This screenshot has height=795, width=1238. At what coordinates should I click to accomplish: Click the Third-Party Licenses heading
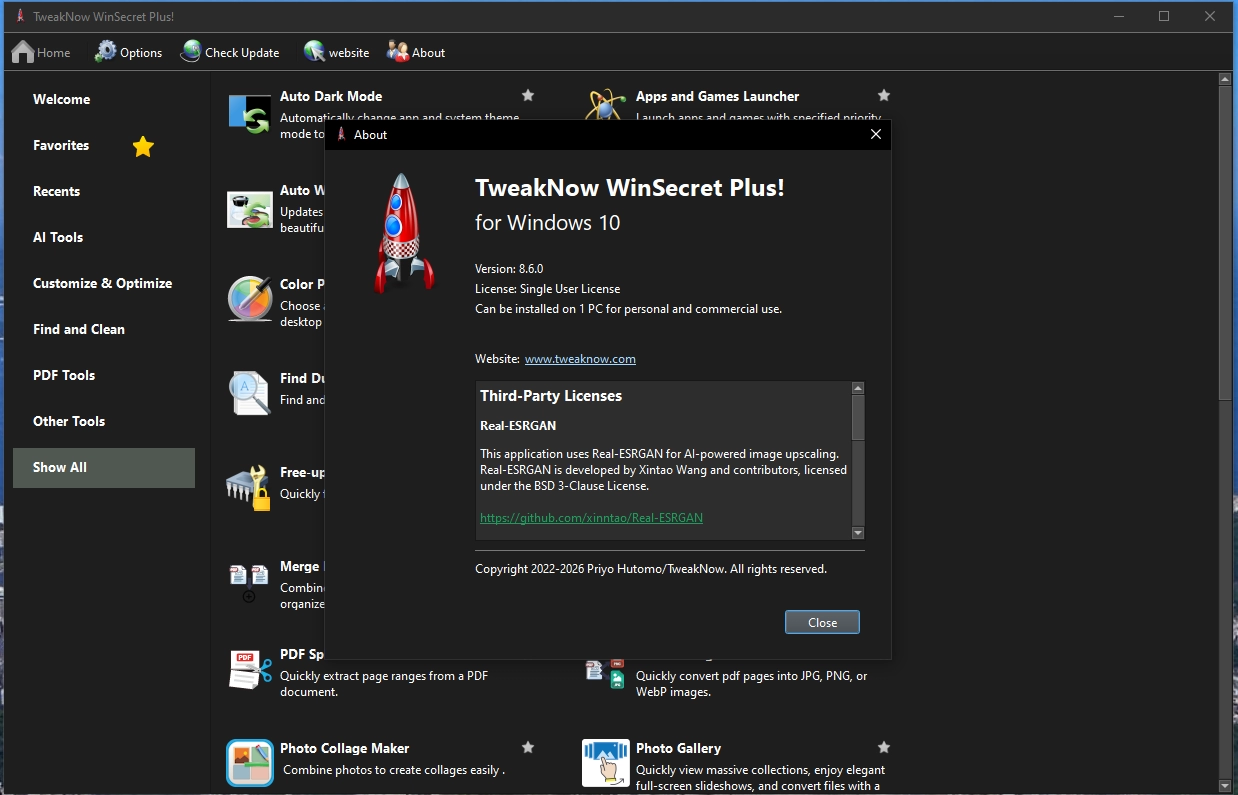tap(551, 396)
